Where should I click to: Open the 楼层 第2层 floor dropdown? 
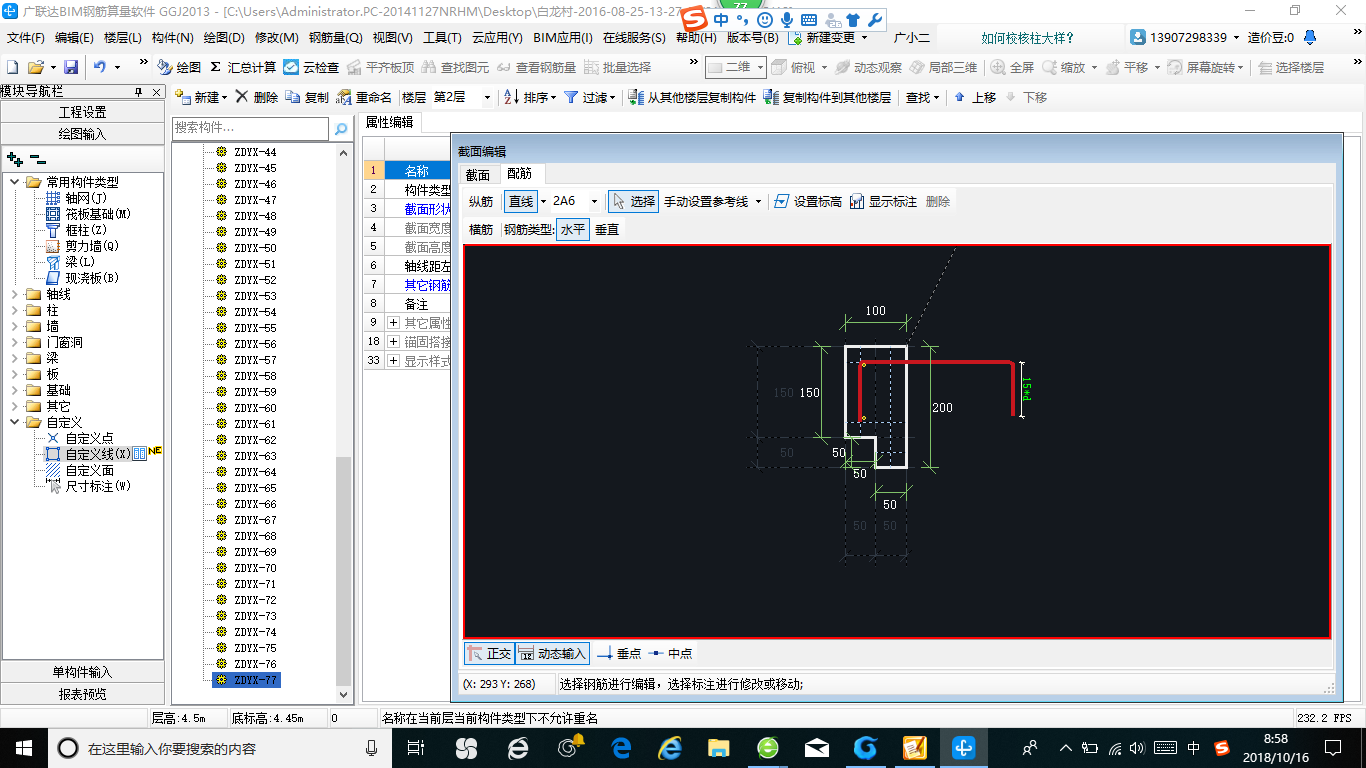(487, 97)
